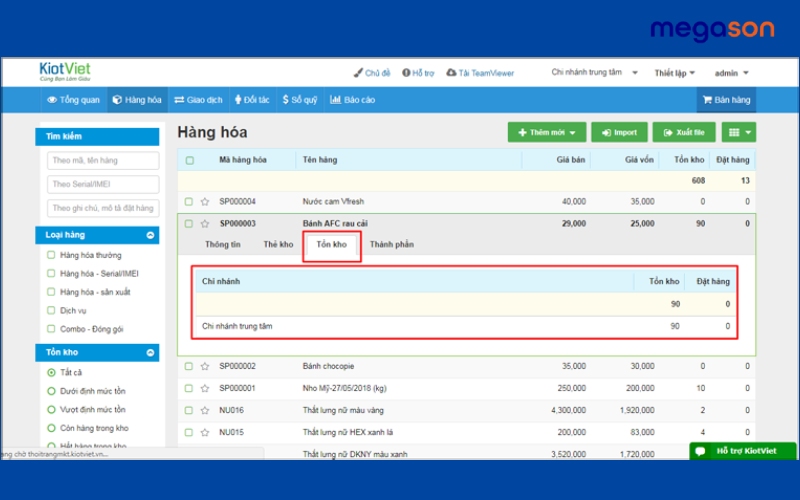Check the Dịch vụ filter checkbox

[51, 310]
